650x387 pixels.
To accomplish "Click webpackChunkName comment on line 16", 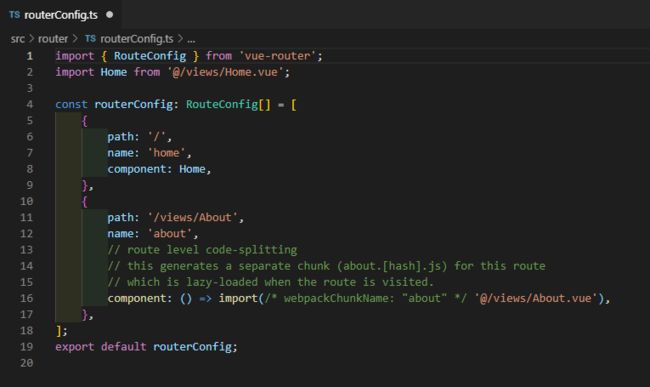I will coord(366,298).
